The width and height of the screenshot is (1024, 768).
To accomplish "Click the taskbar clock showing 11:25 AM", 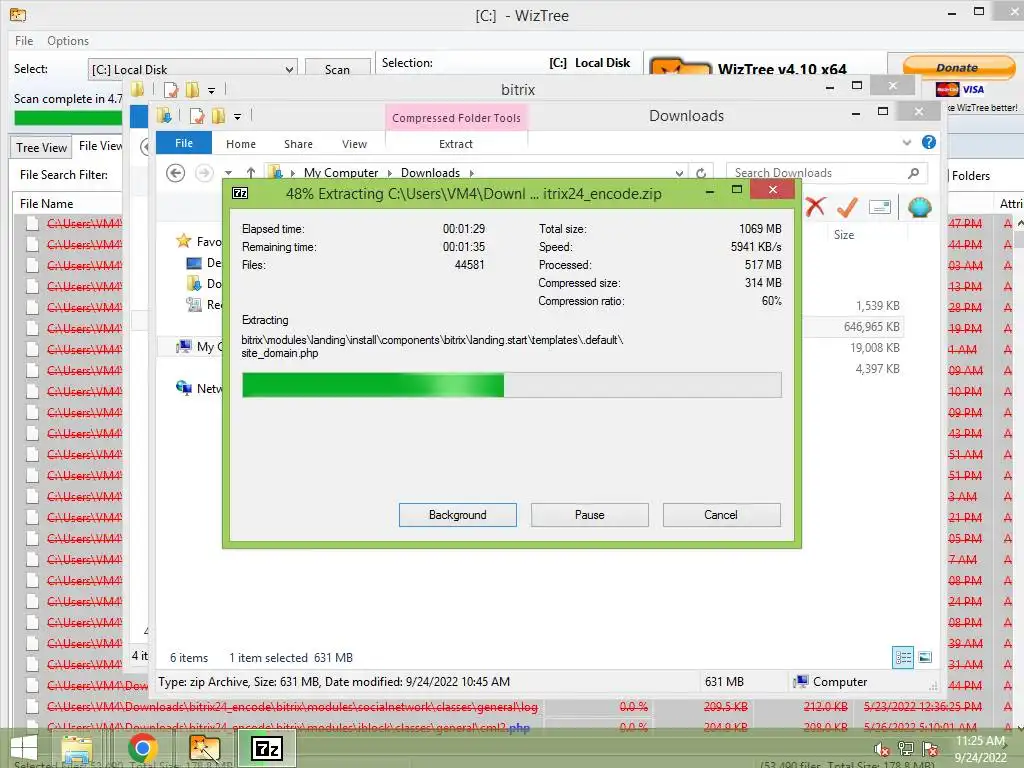I will (980, 748).
